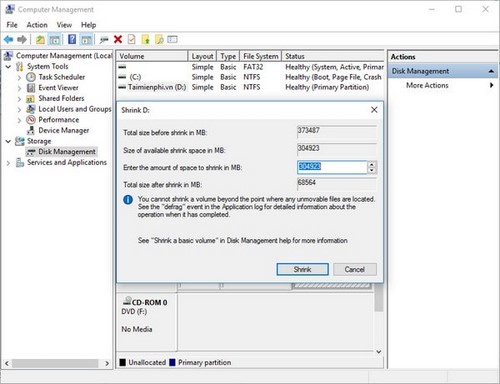
Task: Sort by the Volume column header
Action: pos(152,56)
